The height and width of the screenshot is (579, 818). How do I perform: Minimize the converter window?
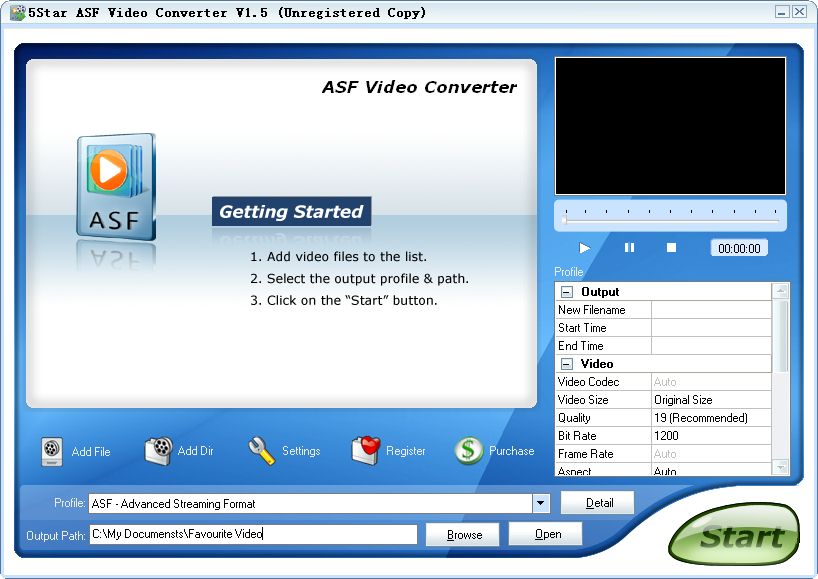click(x=781, y=12)
